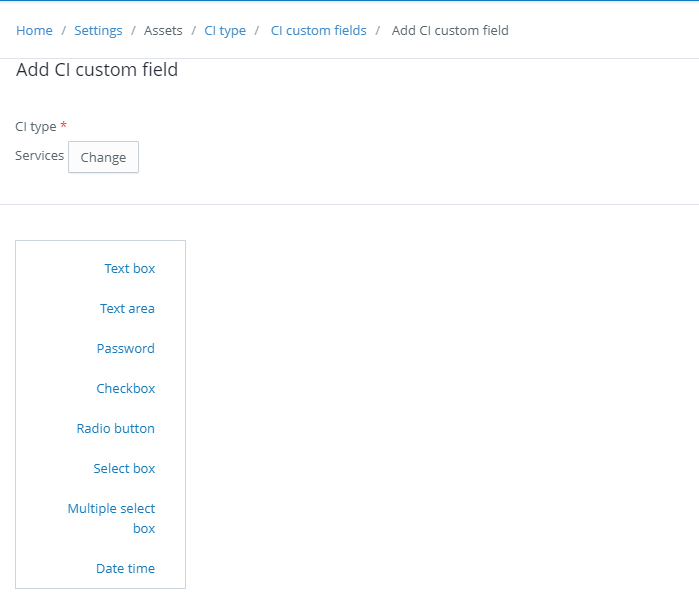This screenshot has height=594, width=699.
Task: Click the current Add CI custom field breadcrumb
Action: [450, 30]
